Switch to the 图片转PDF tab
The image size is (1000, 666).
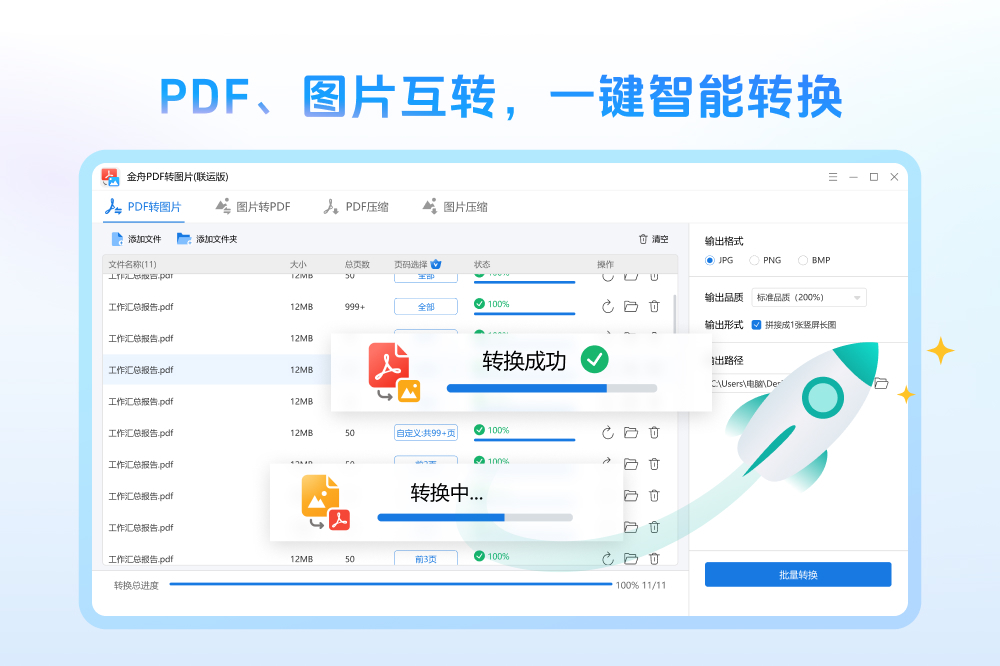pyautogui.click(x=253, y=207)
